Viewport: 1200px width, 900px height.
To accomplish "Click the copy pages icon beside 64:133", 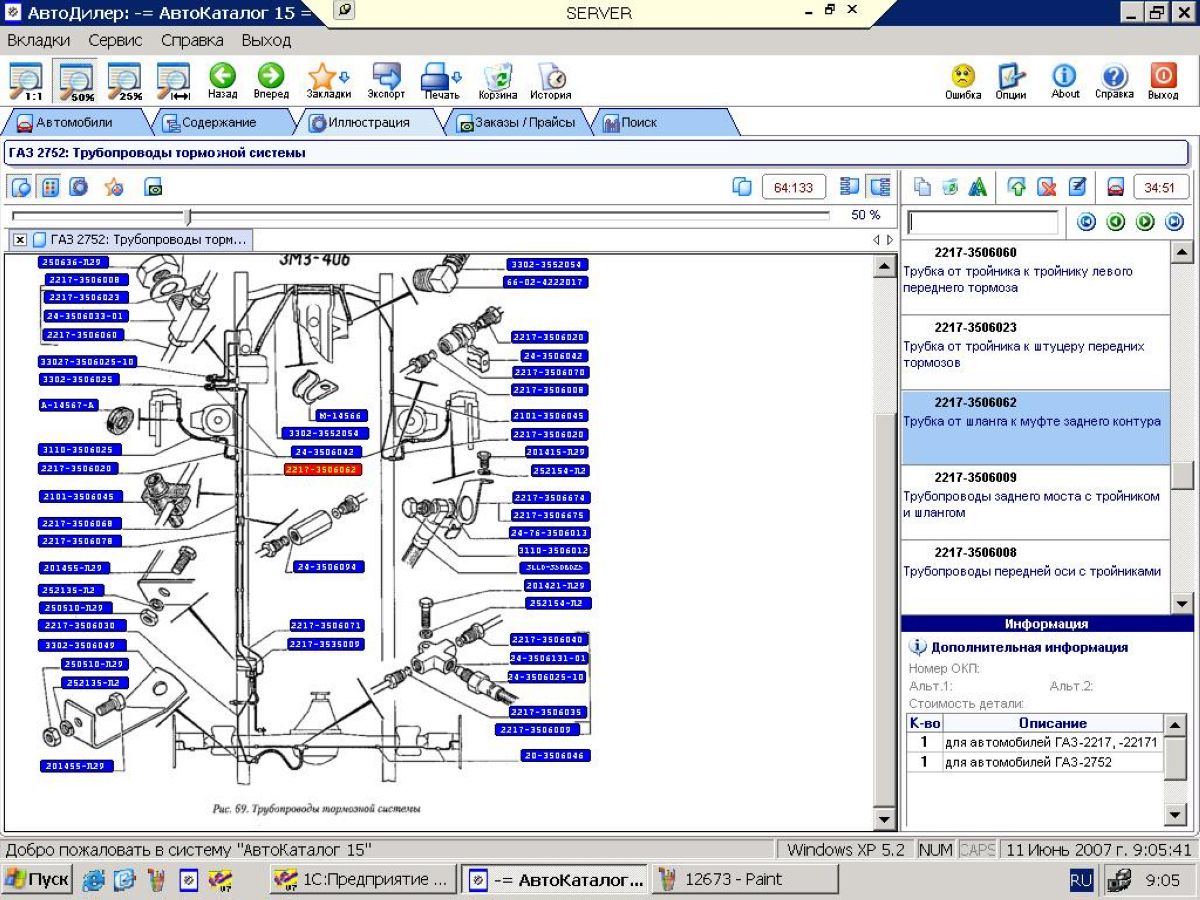I will click(742, 187).
